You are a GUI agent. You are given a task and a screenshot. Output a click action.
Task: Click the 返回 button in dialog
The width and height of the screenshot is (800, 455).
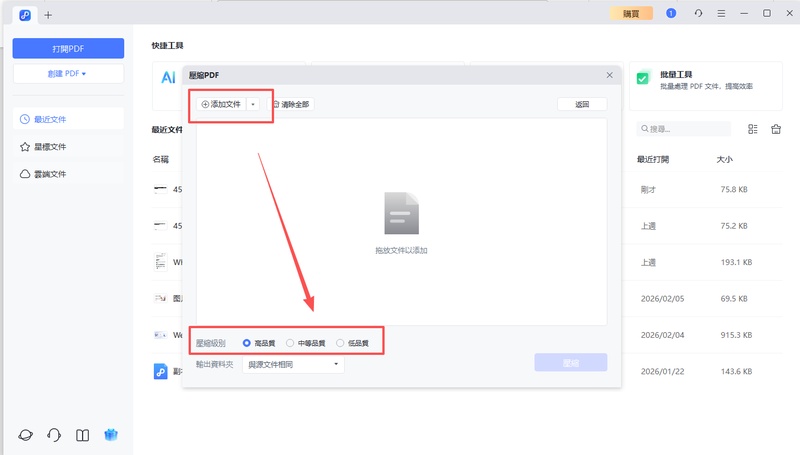coord(582,104)
